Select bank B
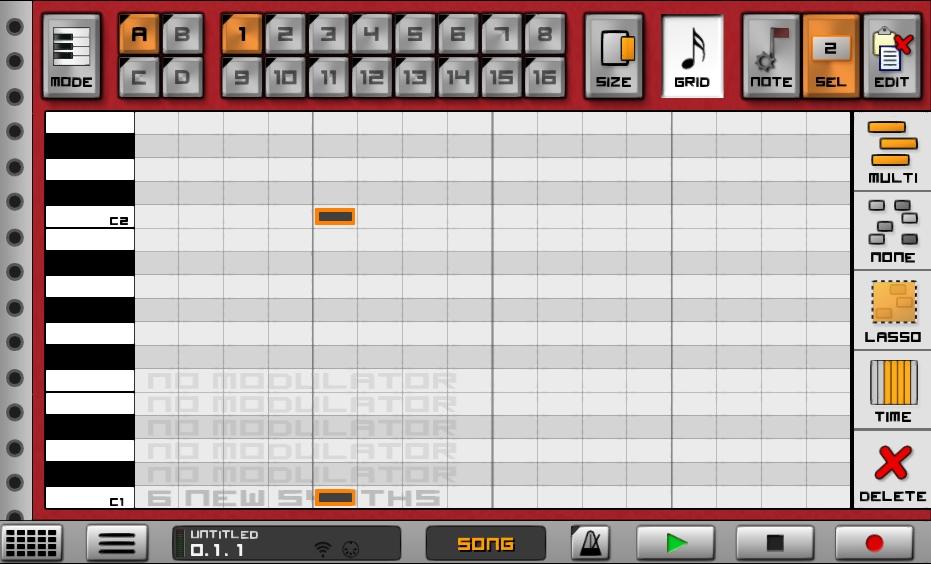This screenshot has height=564, width=931. pyautogui.click(x=182, y=34)
